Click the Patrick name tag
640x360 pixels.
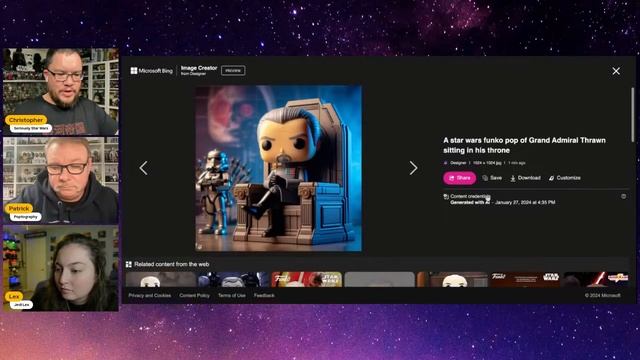pos(19,209)
